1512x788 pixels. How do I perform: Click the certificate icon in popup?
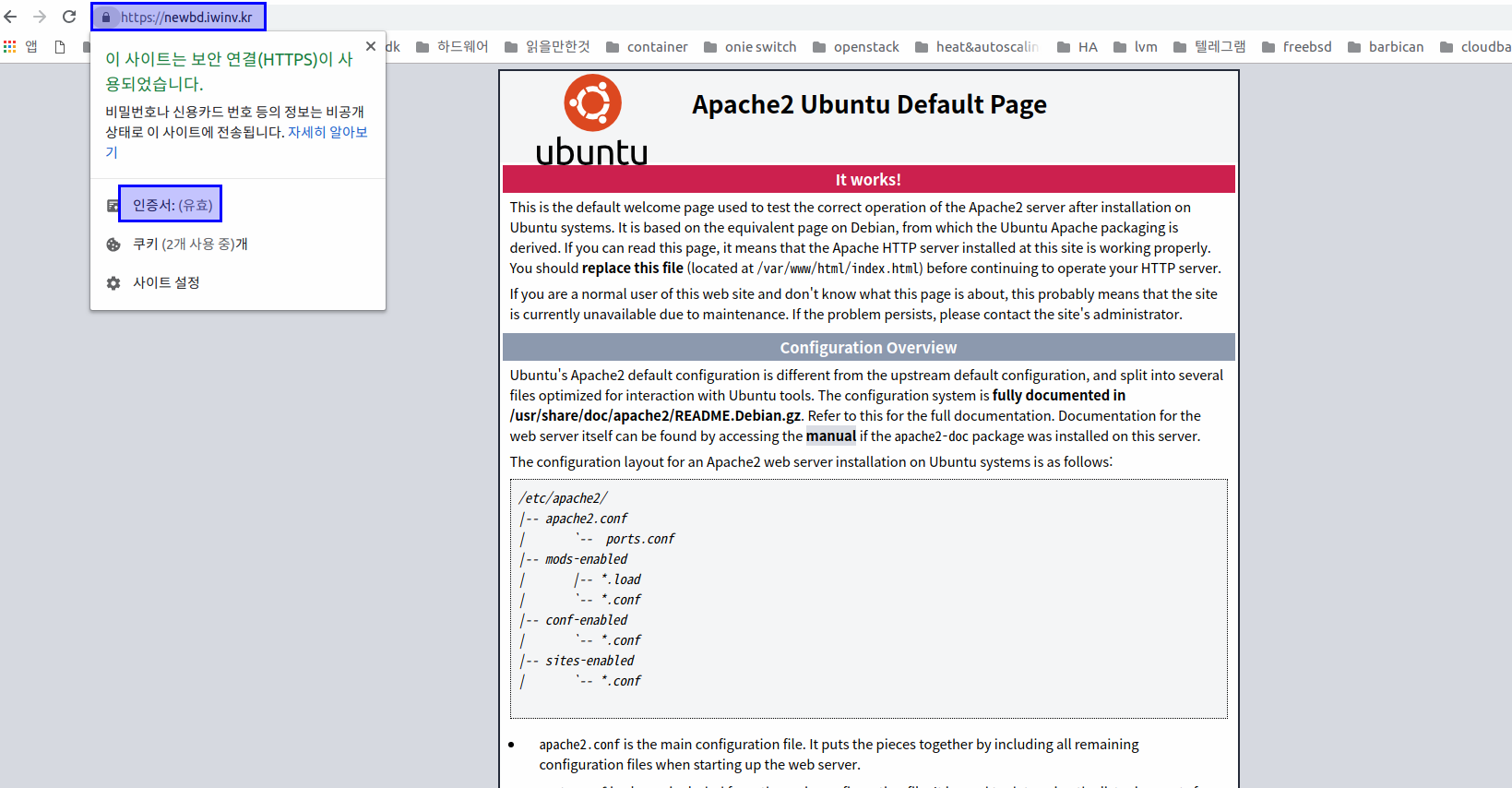click(x=113, y=206)
